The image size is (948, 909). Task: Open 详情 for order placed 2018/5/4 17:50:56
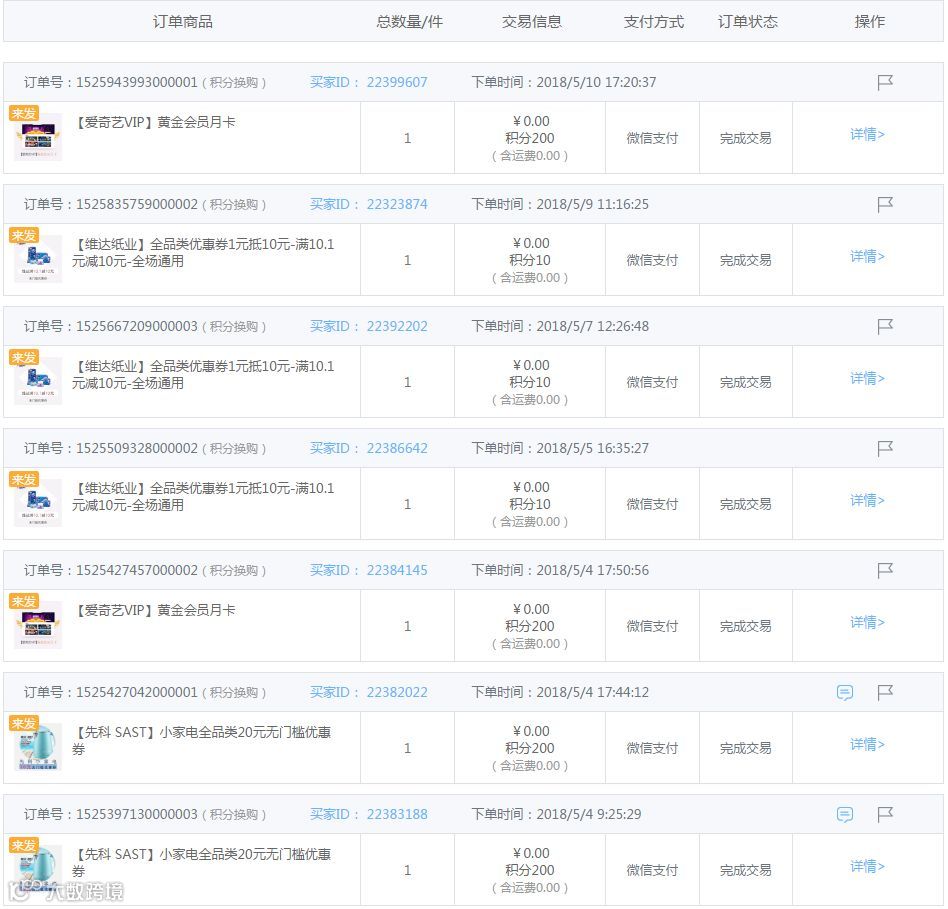(867, 622)
